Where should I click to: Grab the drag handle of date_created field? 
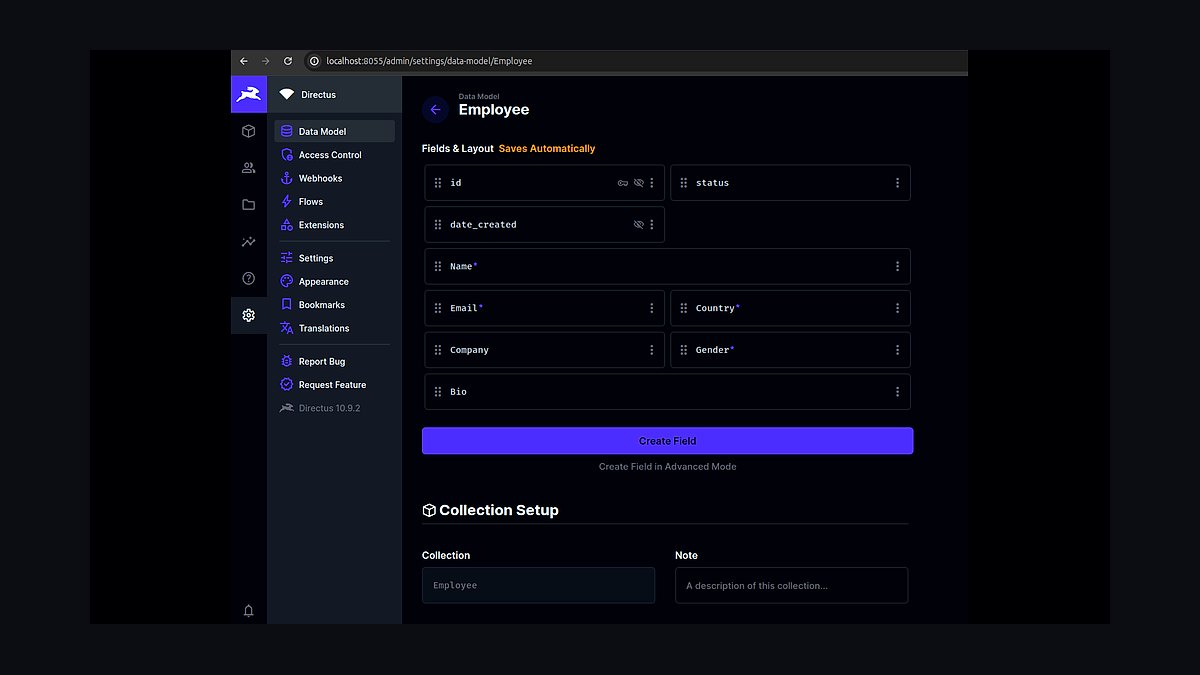coord(438,225)
